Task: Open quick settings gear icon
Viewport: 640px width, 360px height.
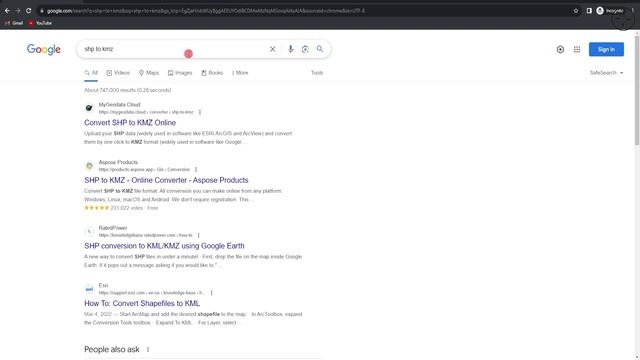Action: pos(560,49)
